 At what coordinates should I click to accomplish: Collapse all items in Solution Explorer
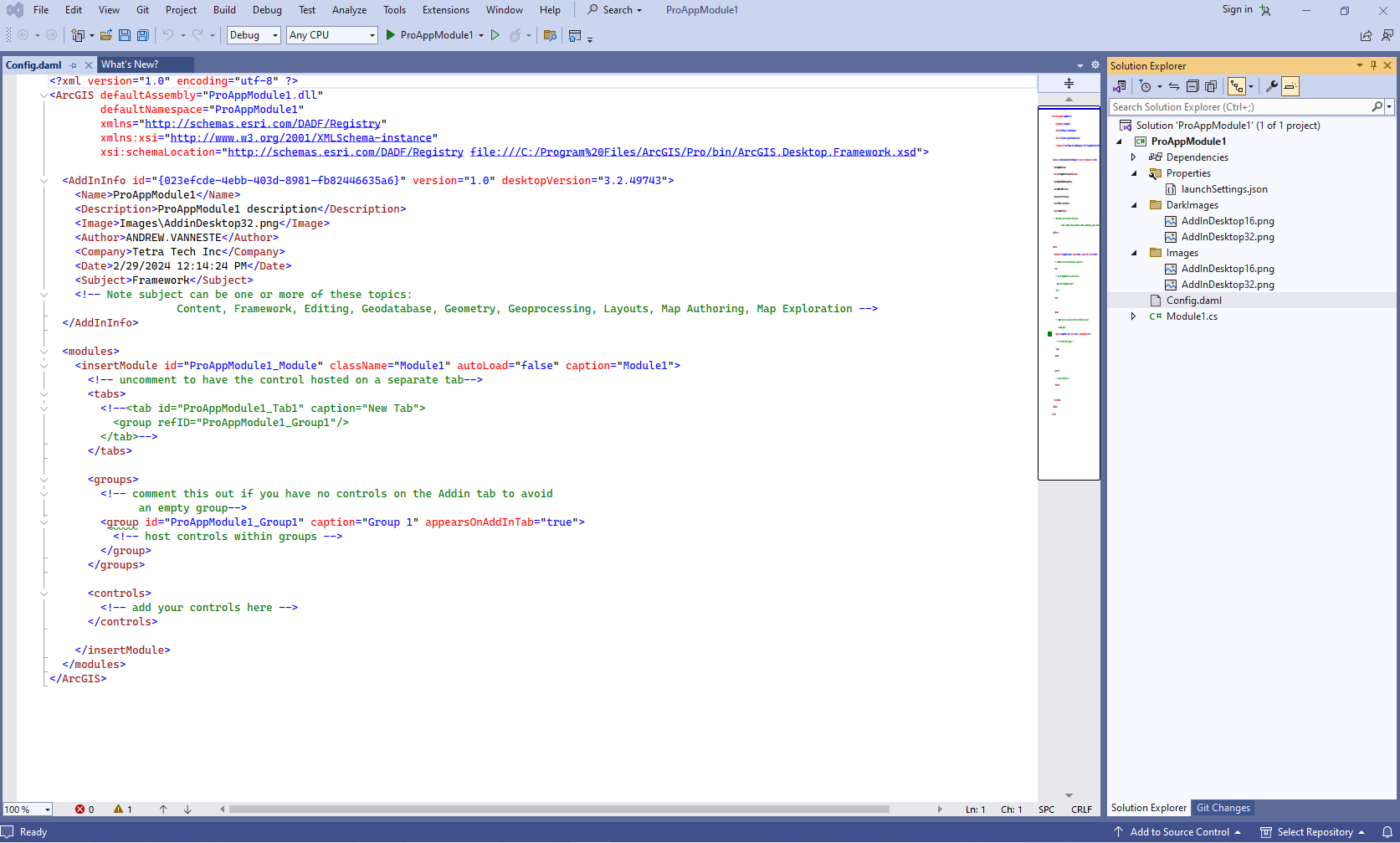[x=1192, y=86]
